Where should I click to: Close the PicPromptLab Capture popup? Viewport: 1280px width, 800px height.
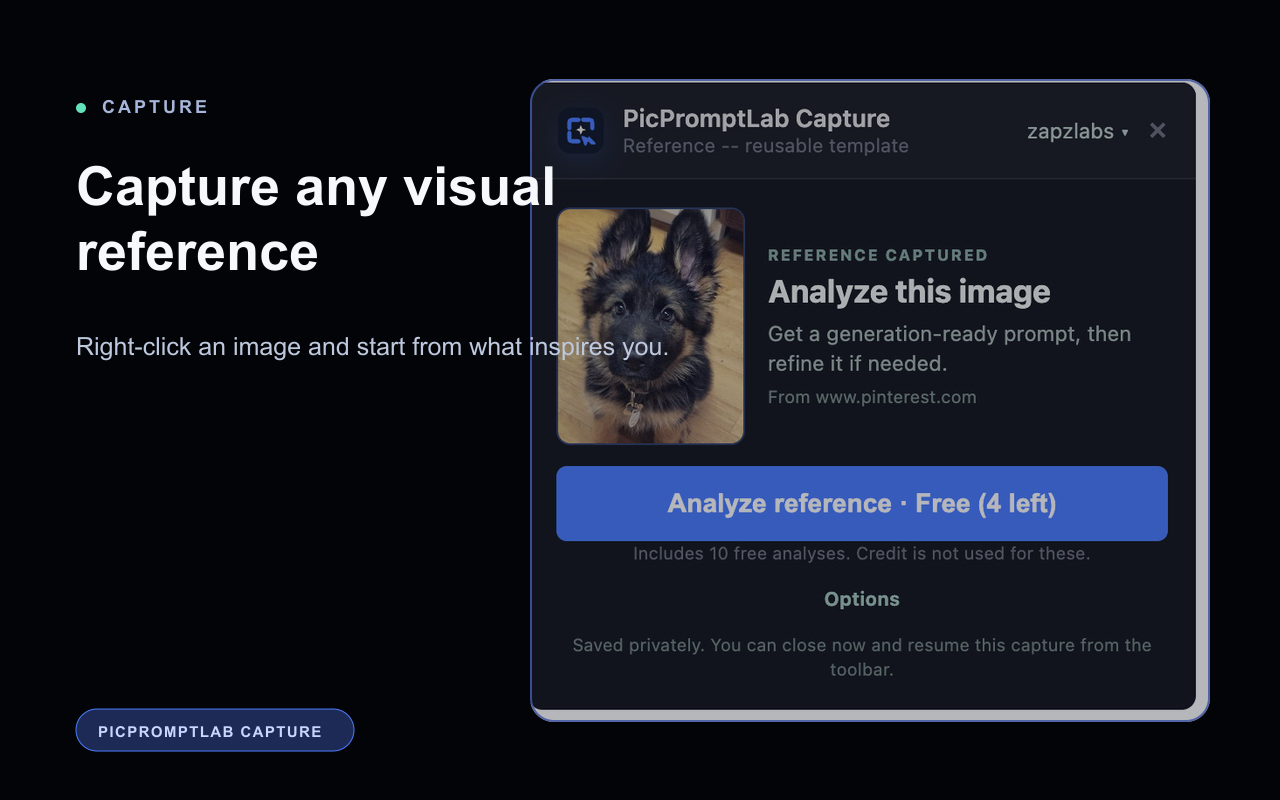pos(1157,130)
